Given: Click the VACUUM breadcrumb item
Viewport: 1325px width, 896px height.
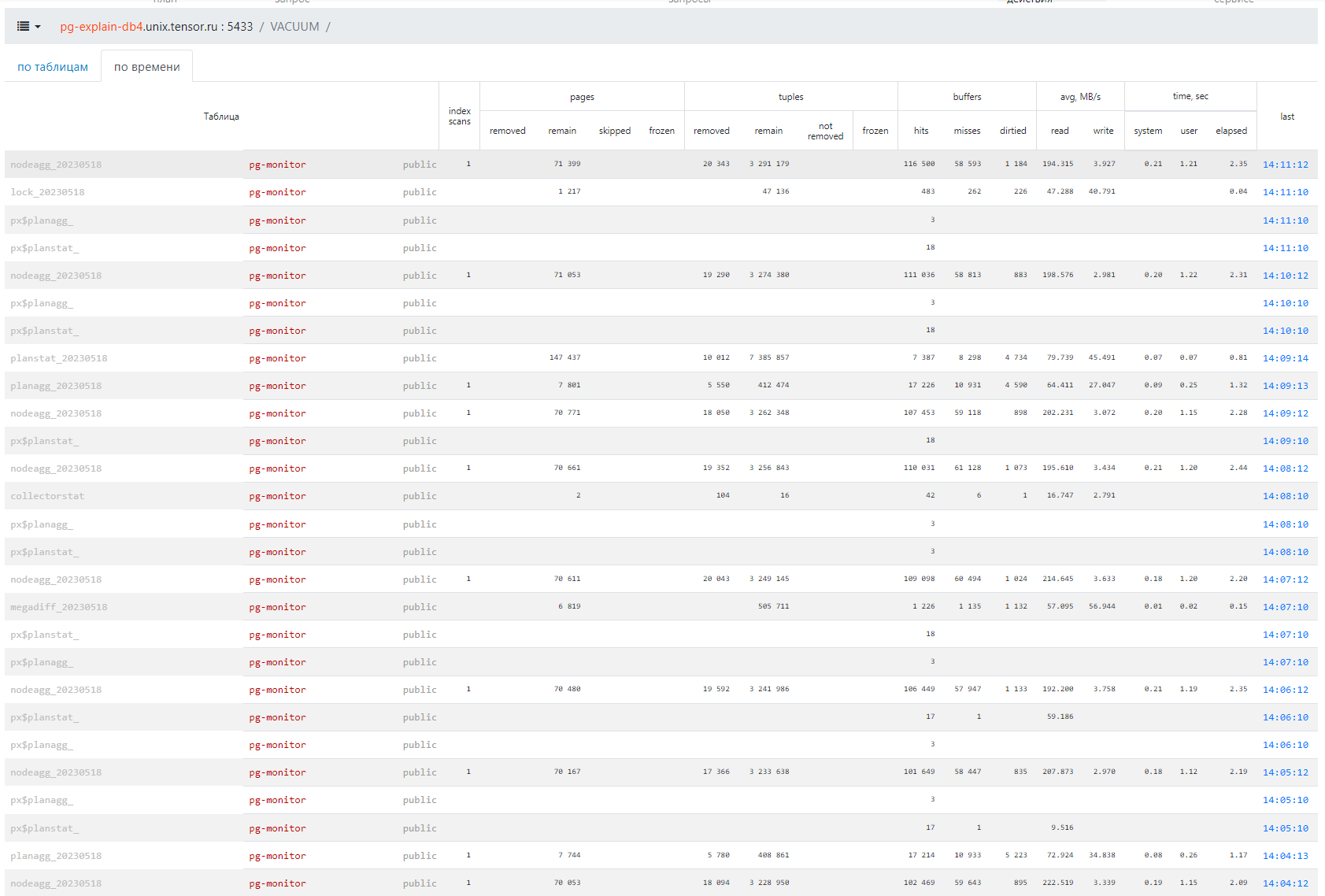Looking at the screenshot, I should point(294,27).
